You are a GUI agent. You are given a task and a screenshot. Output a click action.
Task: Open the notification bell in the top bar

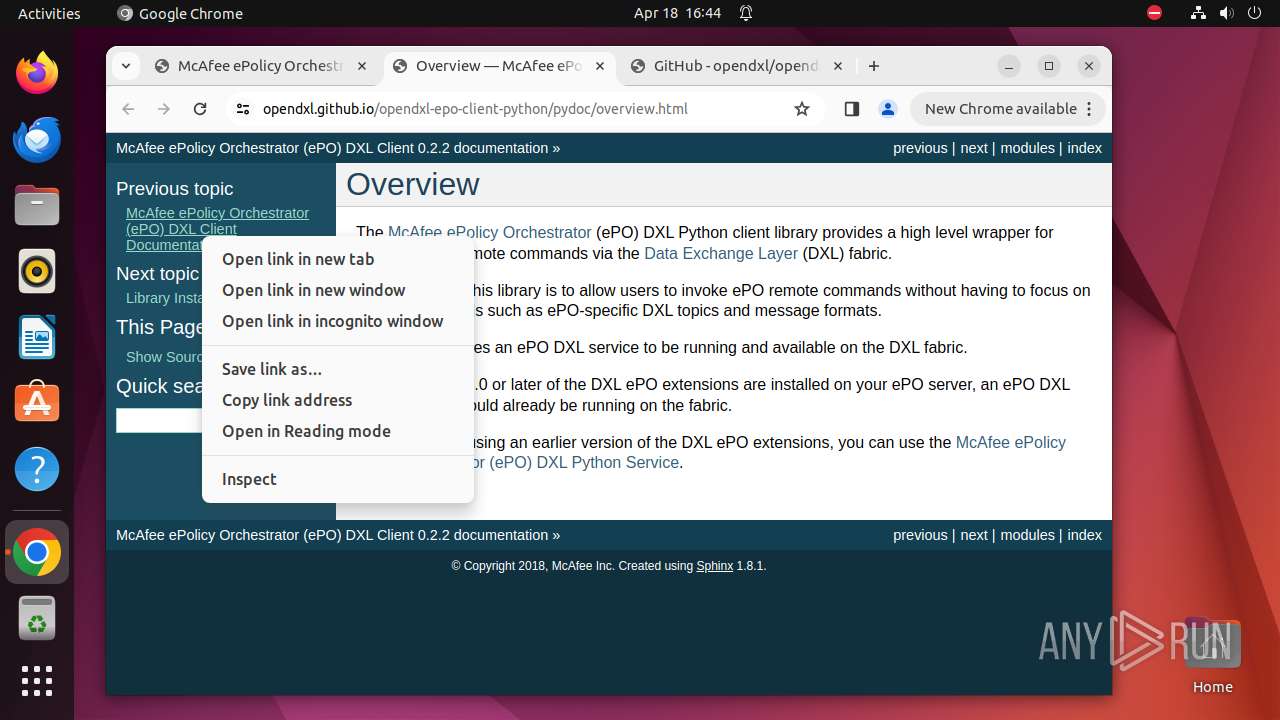pos(746,13)
